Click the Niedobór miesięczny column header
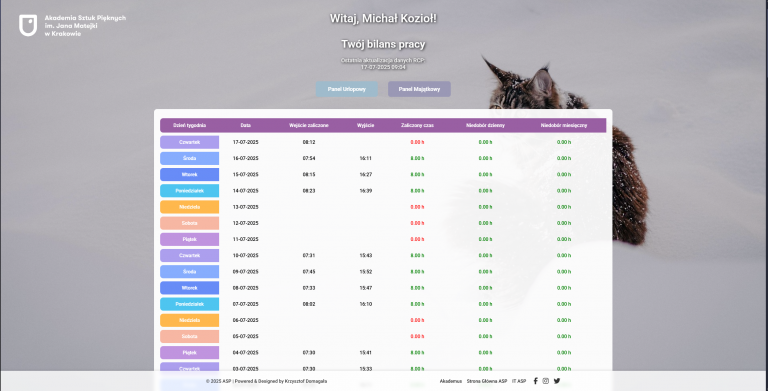The image size is (768, 391). point(564,125)
